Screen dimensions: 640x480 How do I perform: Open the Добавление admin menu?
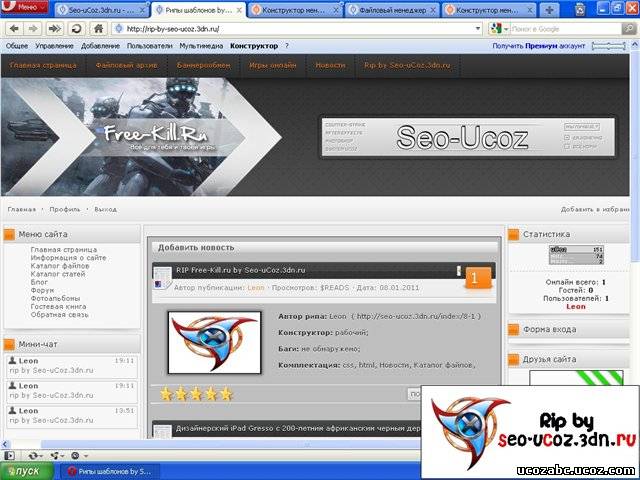click(x=100, y=46)
